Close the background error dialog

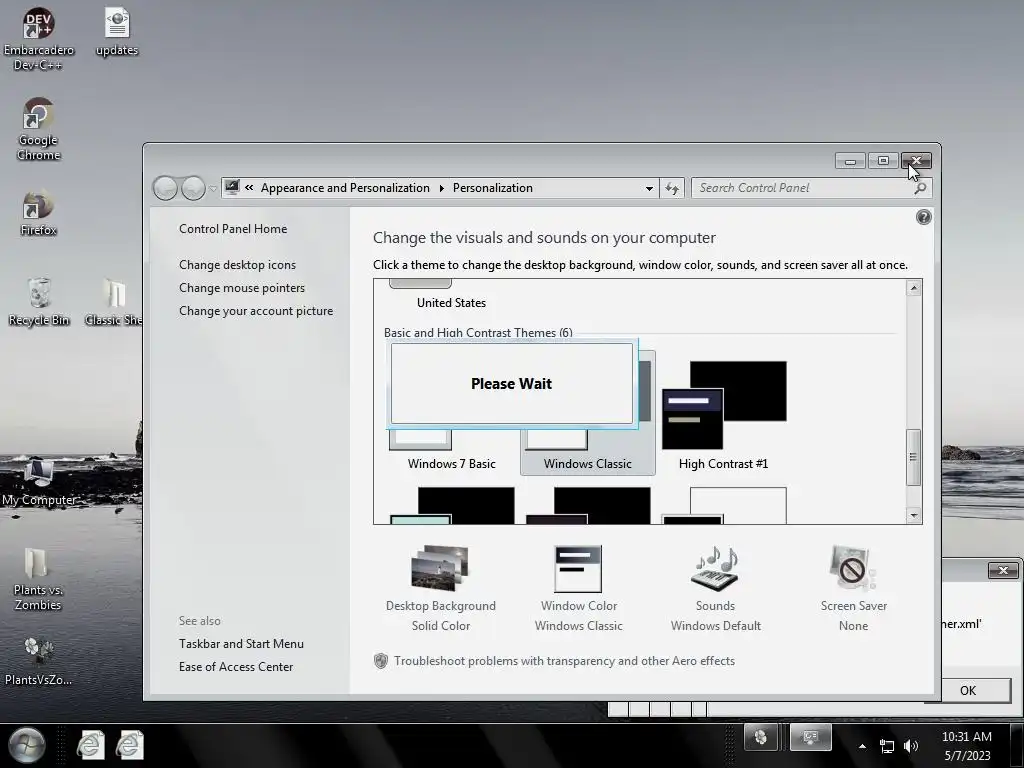[1002, 571]
